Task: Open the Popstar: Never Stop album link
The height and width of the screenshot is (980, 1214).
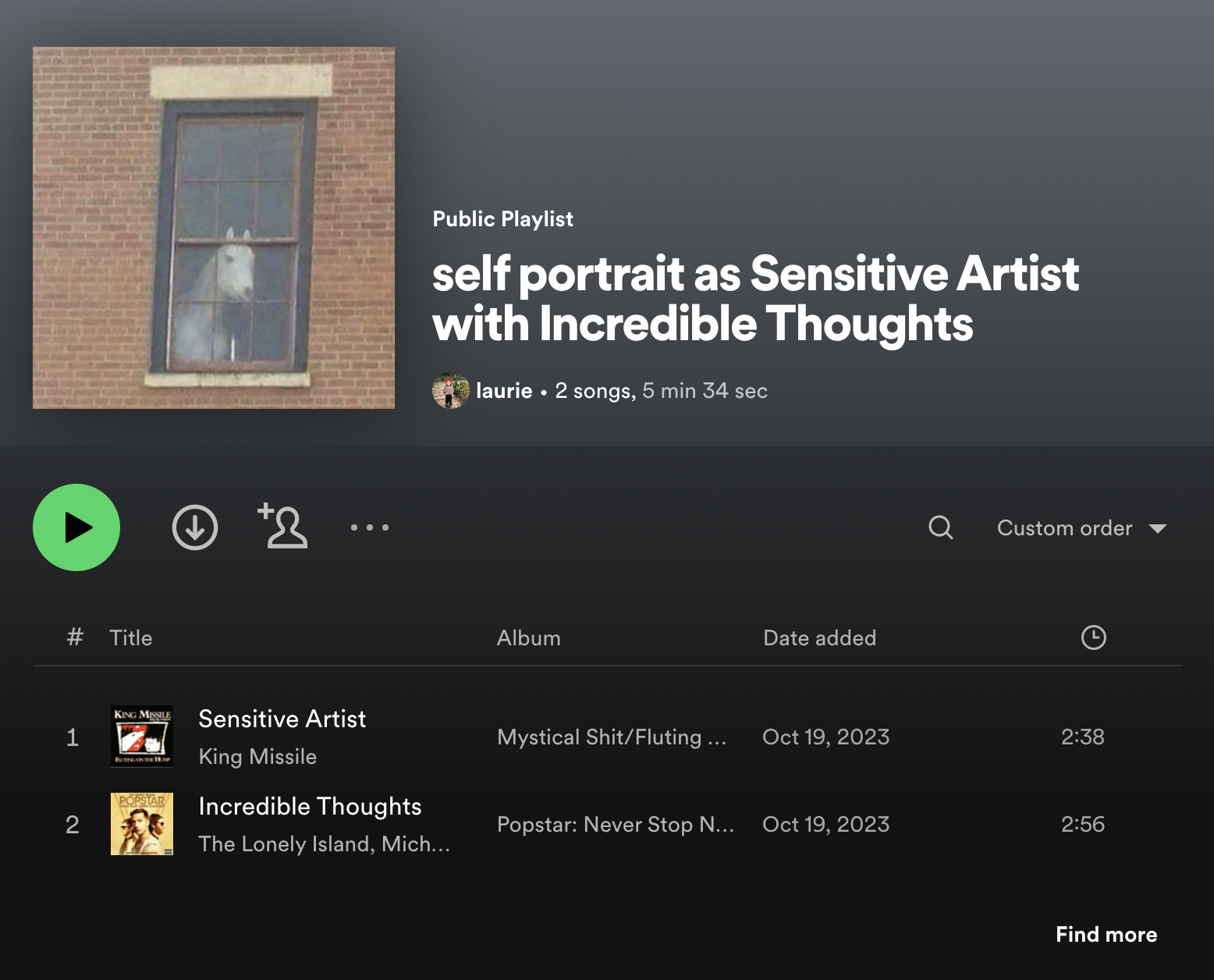Action: (x=615, y=825)
